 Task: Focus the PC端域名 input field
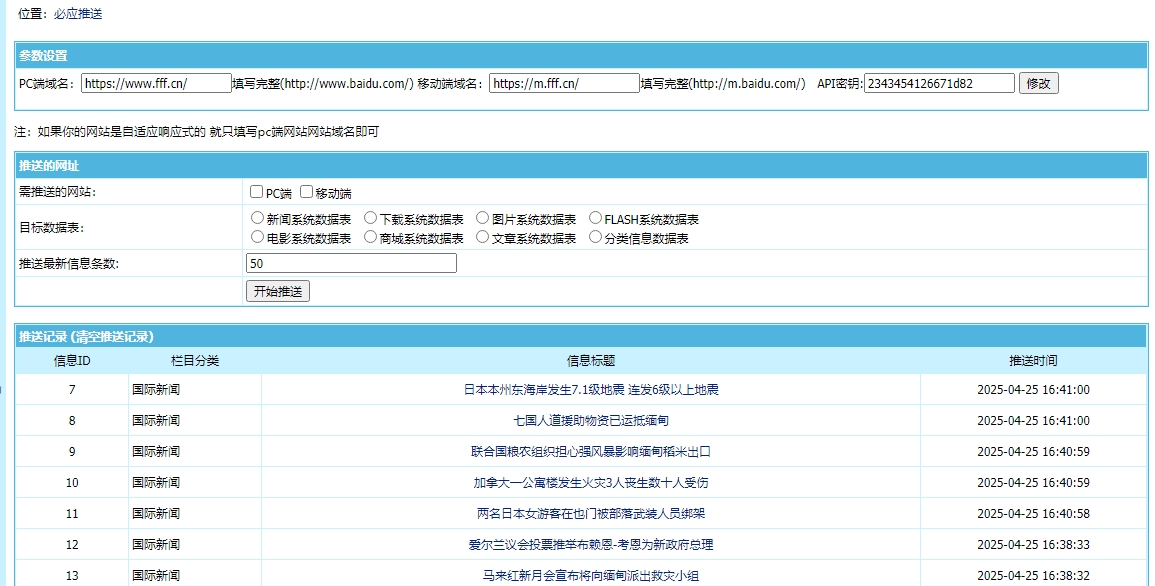tap(156, 84)
